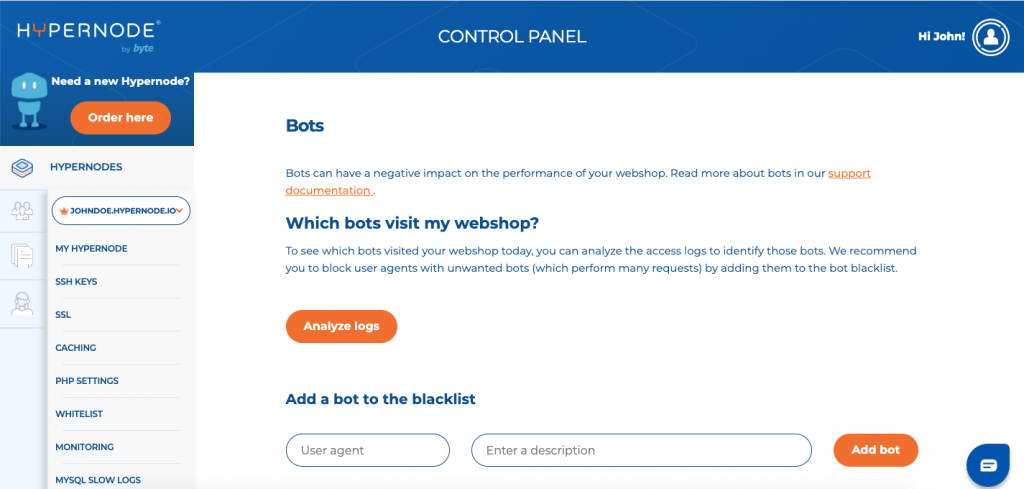Image resolution: width=1024 pixels, height=489 pixels.
Task: Click the Hypernodes stack icon
Action: 22,167
